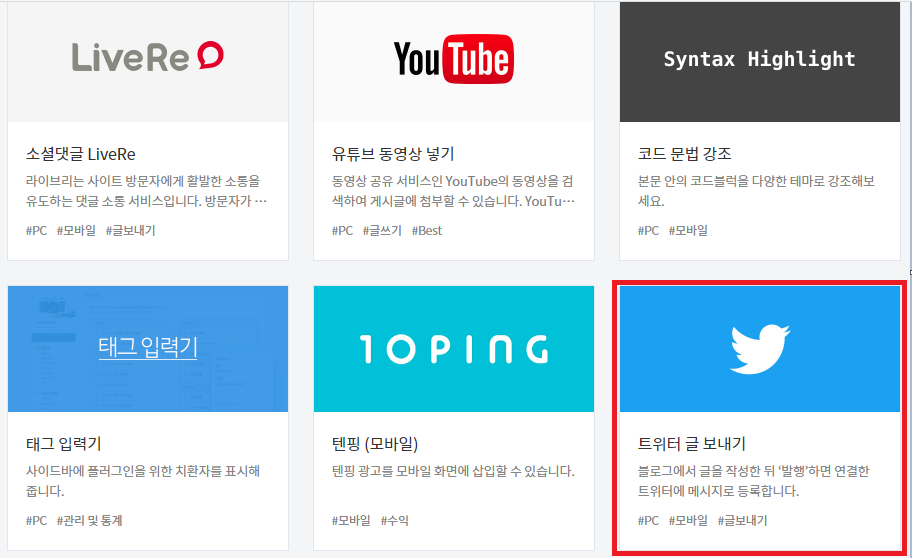This screenshot has height=558, width=912.
Task: Click the #글쓰기 tag on YouTube card
Action: (x=382, y=230)
